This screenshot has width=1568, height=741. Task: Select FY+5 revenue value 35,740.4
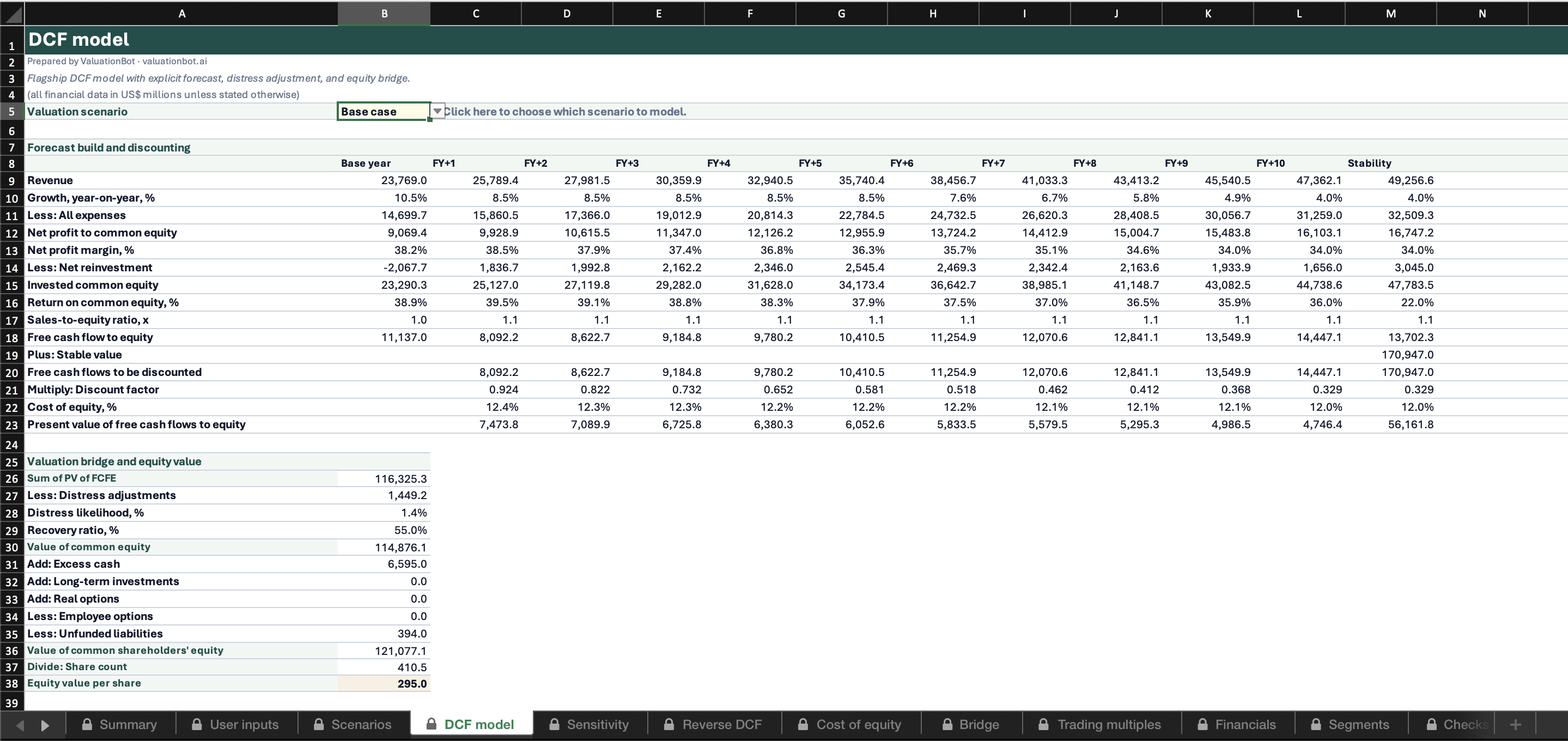tap(841, 180)
